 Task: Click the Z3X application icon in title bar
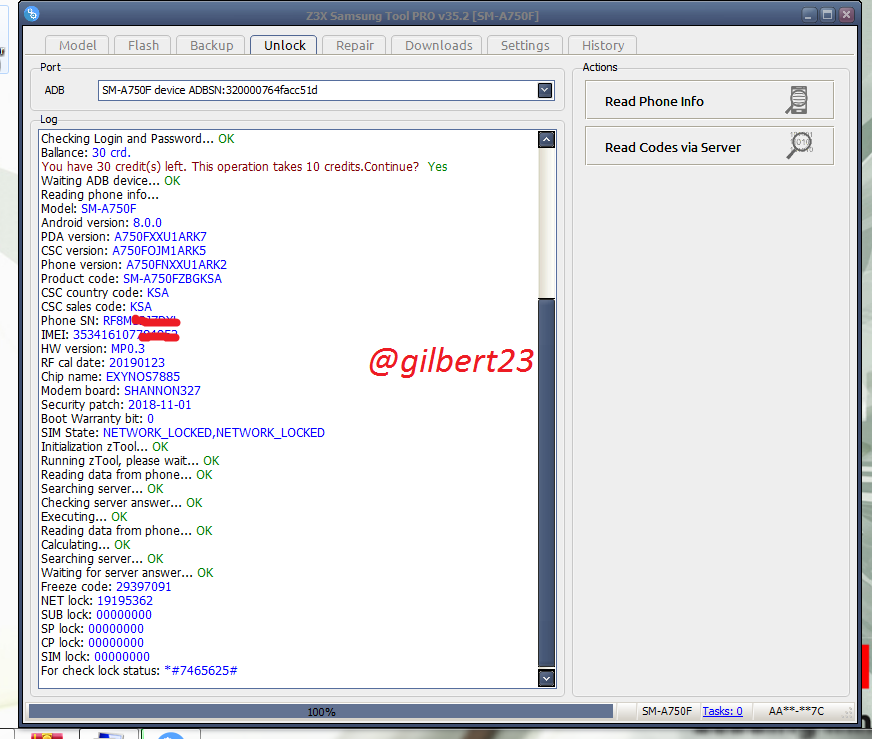coord(32,14)
